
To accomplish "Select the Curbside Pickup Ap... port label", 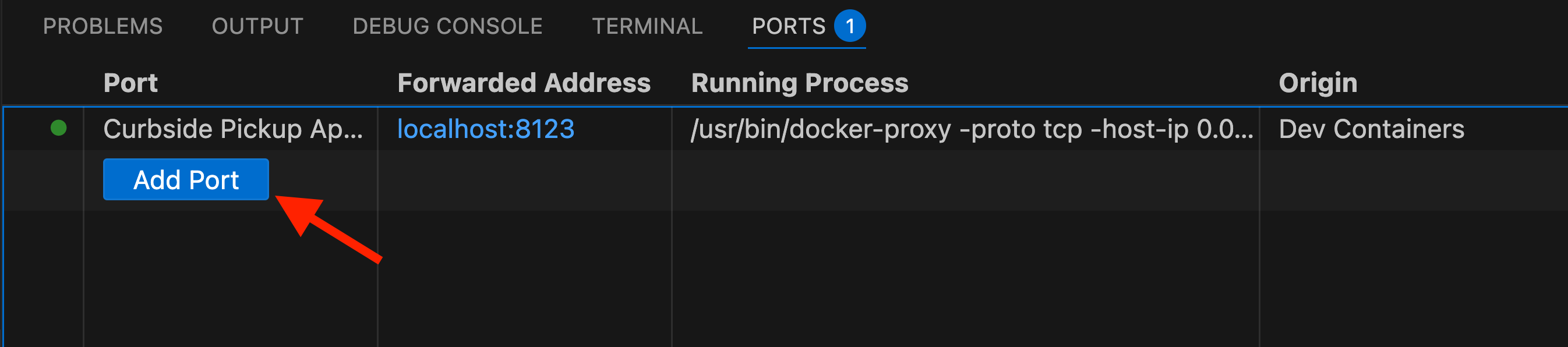I will tap(232, 129).
